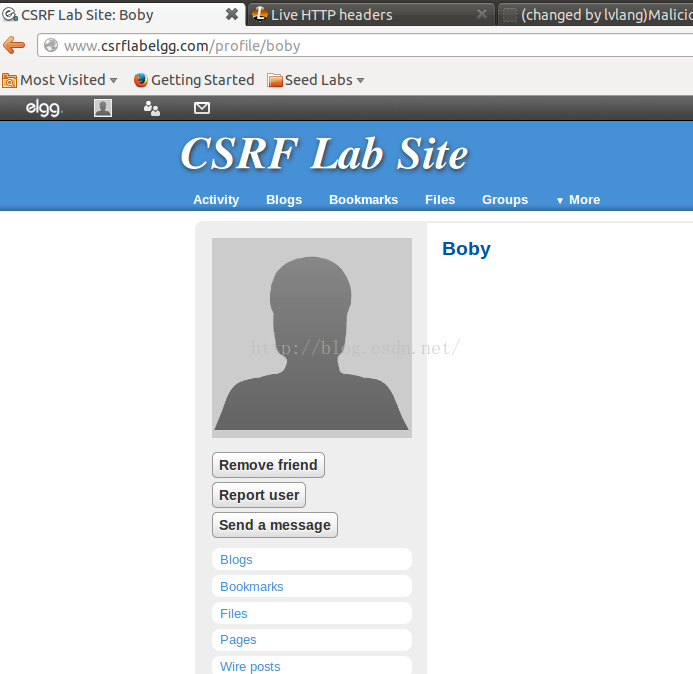This screenshot has width=693, height=674.
Task: Expand the More site menu
Action: tap(578, 200)
